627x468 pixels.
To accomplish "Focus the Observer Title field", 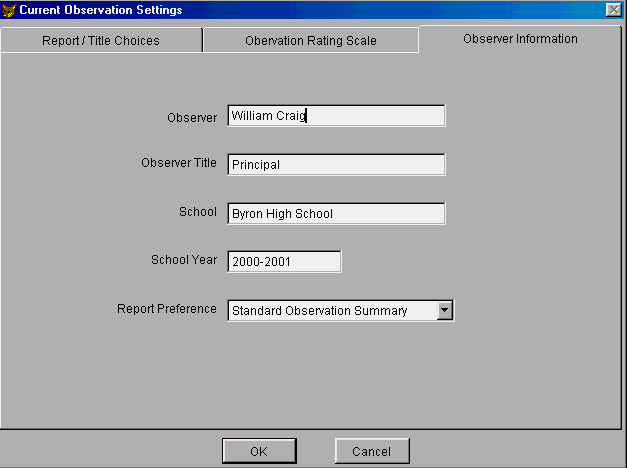I will click(x=336, y=164).
